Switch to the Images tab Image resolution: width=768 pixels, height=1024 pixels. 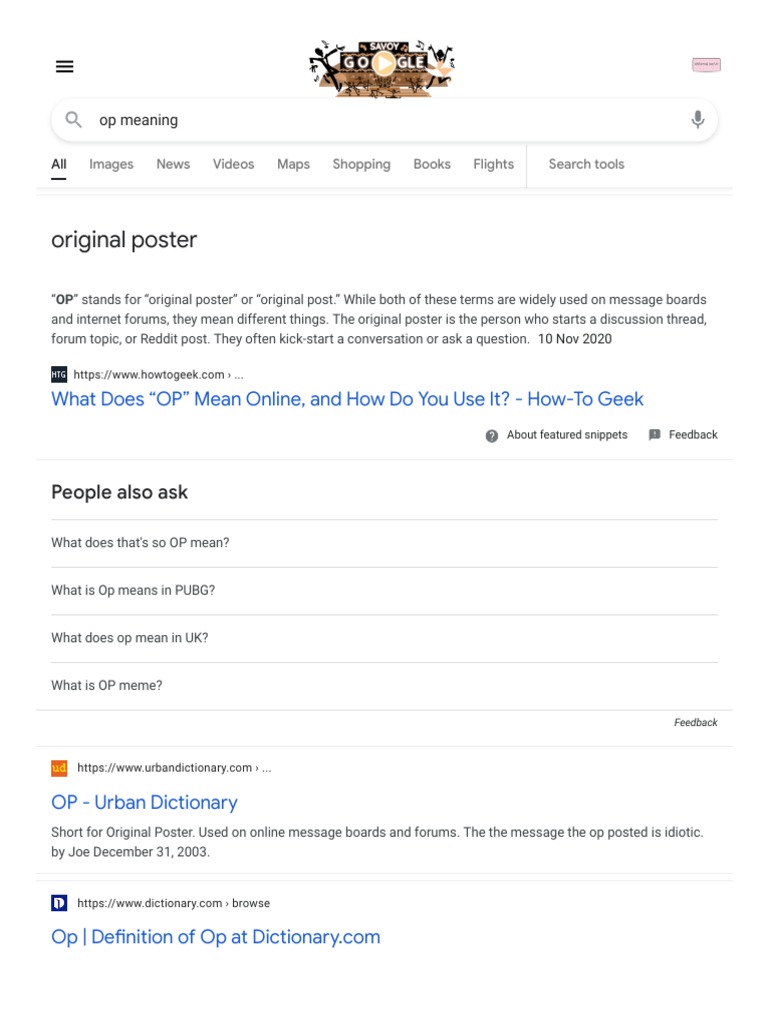tap(111, 165)
